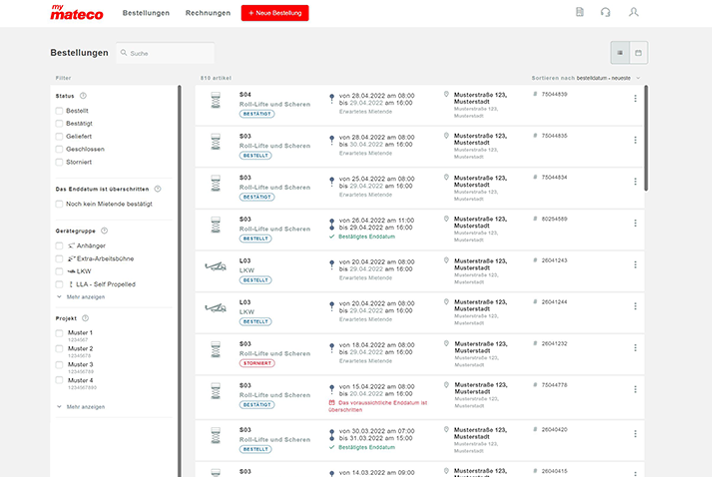This screenshot has width=713, height=478.
Task: Switch to list view icon
Action: click(x=620, y=53)
